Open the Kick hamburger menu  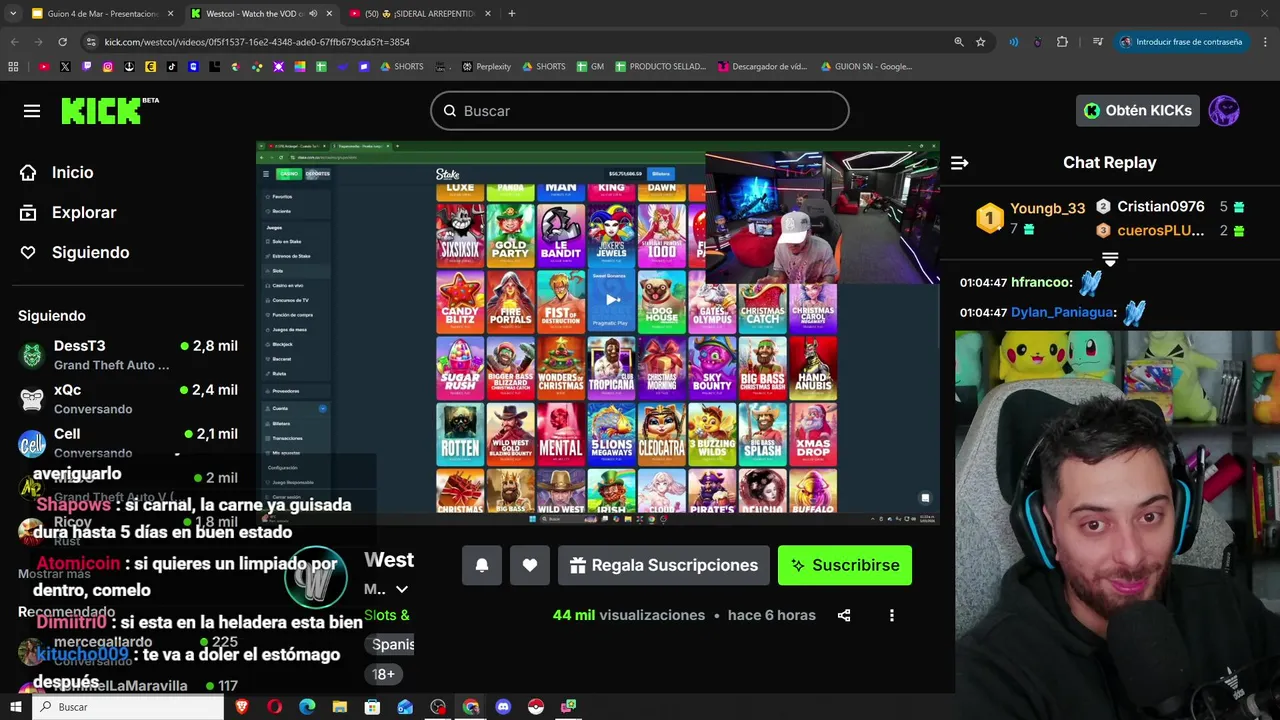click(32, 111)
